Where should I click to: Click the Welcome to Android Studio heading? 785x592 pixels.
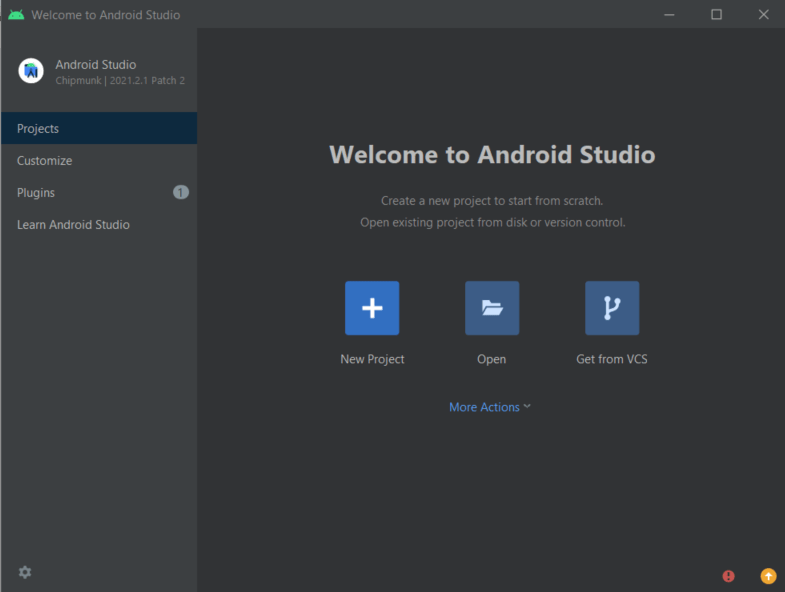pyautogui.click(x=492, y=154)
